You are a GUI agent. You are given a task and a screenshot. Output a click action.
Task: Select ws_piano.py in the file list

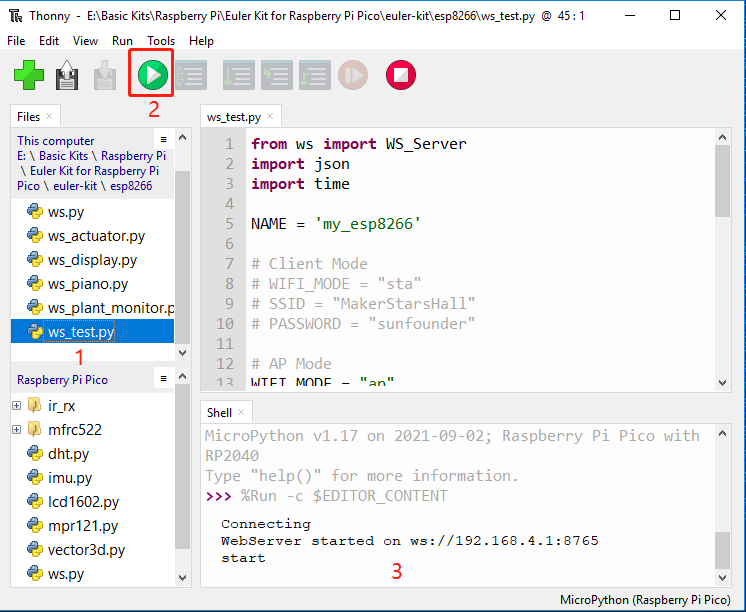(88, 284)
